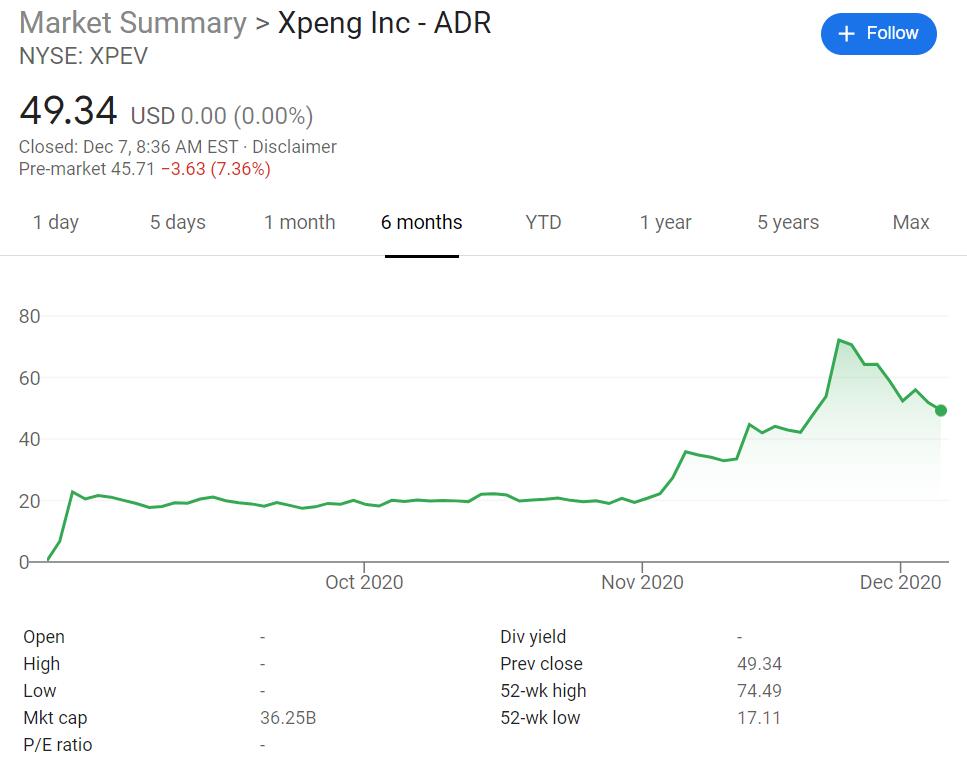The image size is (967, 760).
Task: Select the 1 year range tab
Action: point(665,222)
